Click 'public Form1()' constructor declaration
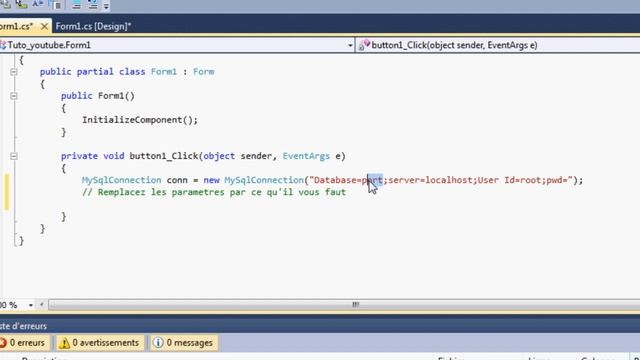 pyautogui.click(x=98, y=96)
